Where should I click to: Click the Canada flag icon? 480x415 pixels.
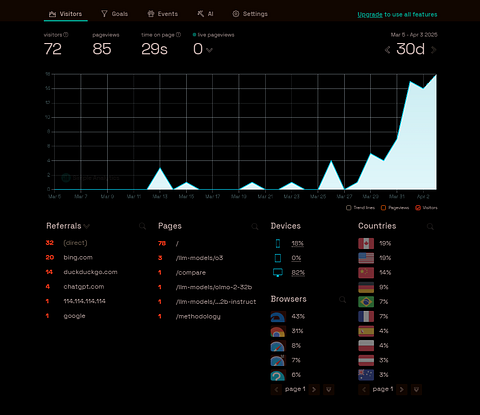click(x=366, y=243)
